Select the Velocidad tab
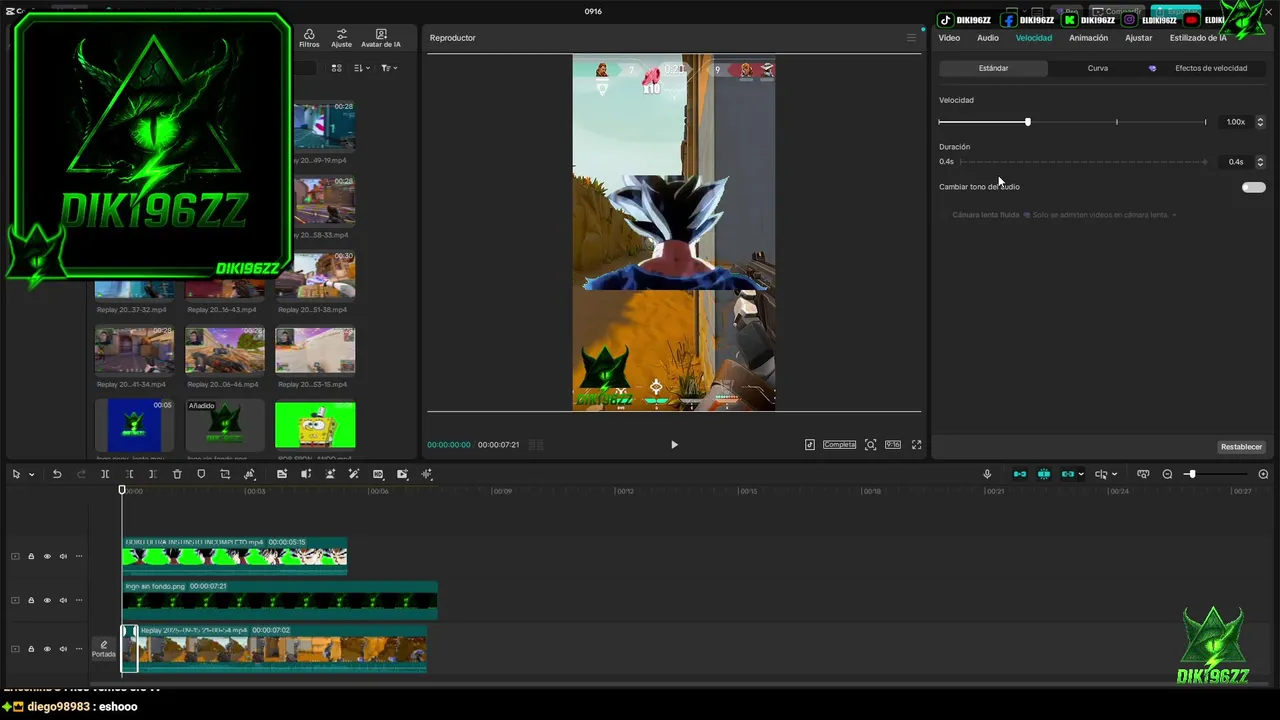 point(1034,38)
